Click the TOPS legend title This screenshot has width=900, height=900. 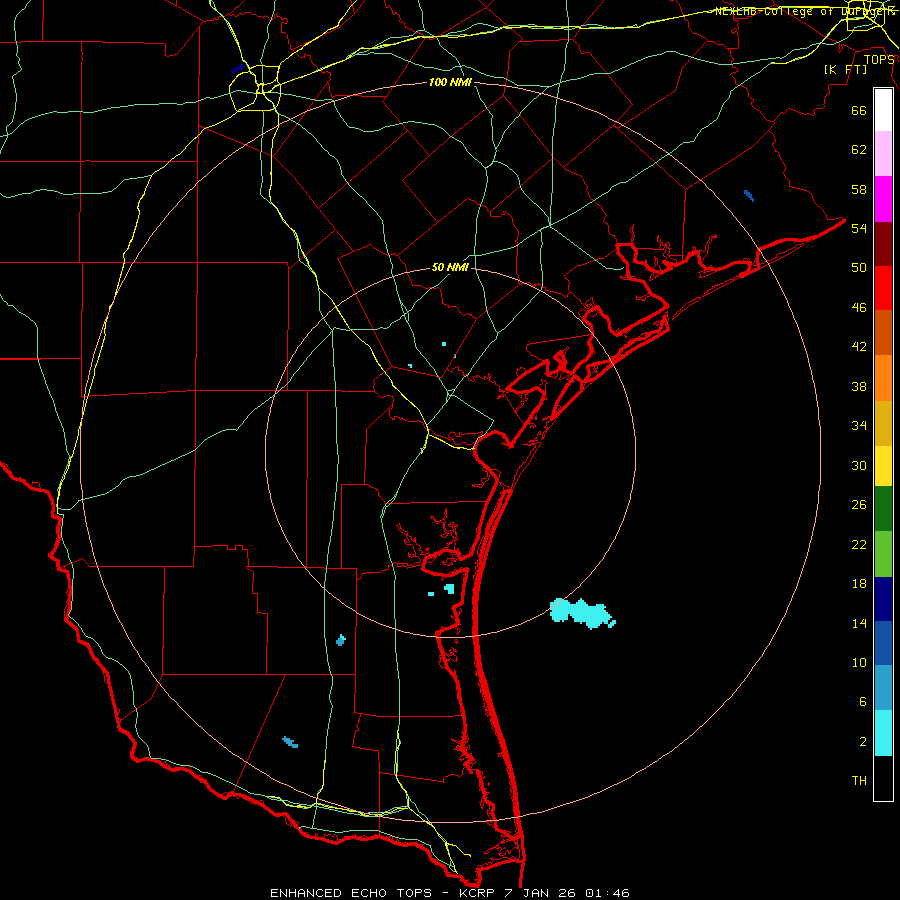pyautogui.click(x=878, y=59)
